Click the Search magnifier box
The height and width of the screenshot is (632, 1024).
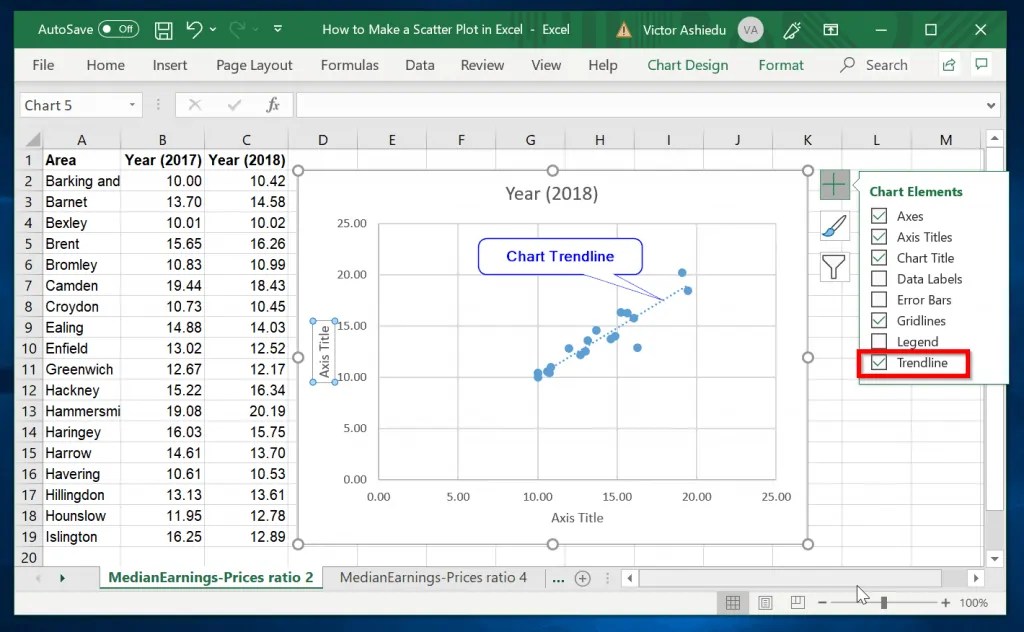(x=874, y=65)
